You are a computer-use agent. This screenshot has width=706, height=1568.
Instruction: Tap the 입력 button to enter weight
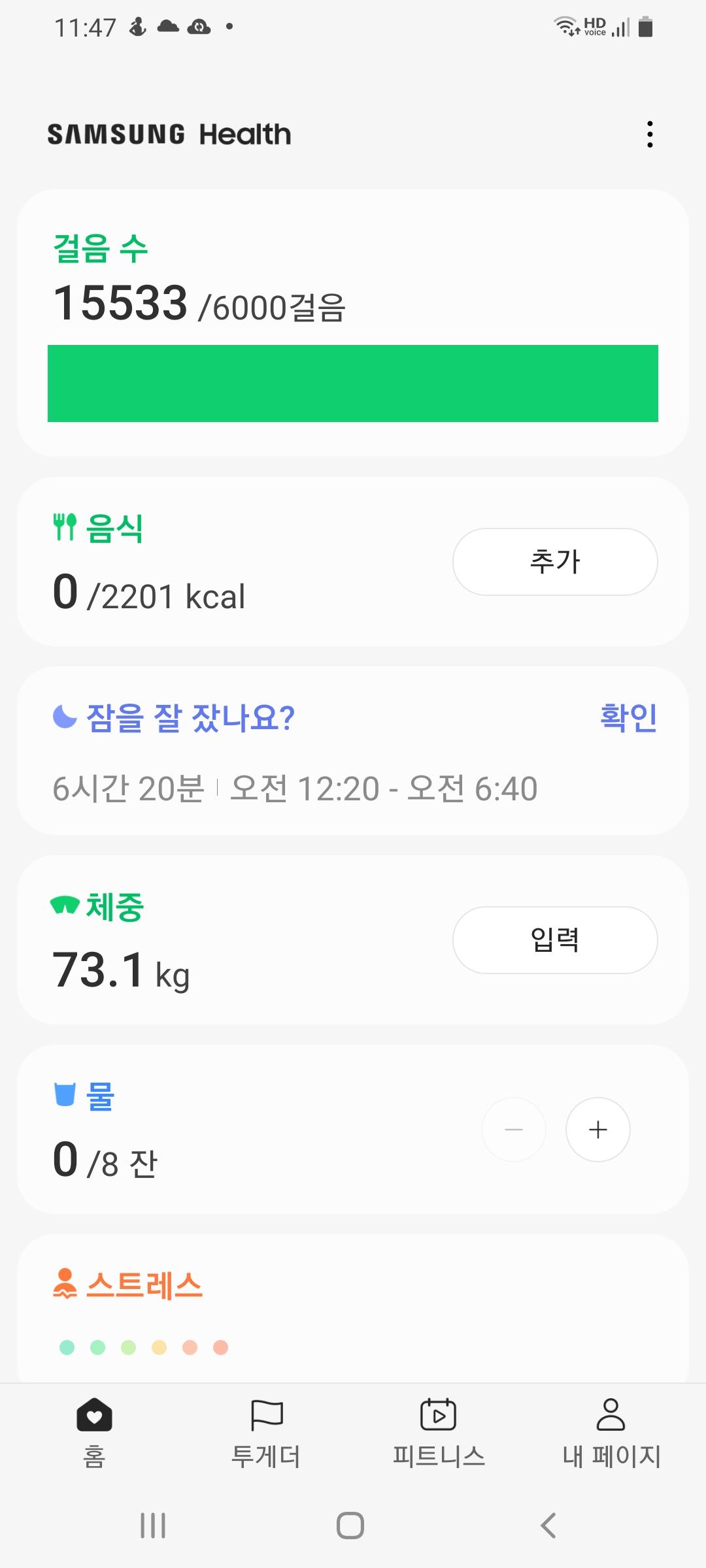pyautogui.click(x=555, y=940)
